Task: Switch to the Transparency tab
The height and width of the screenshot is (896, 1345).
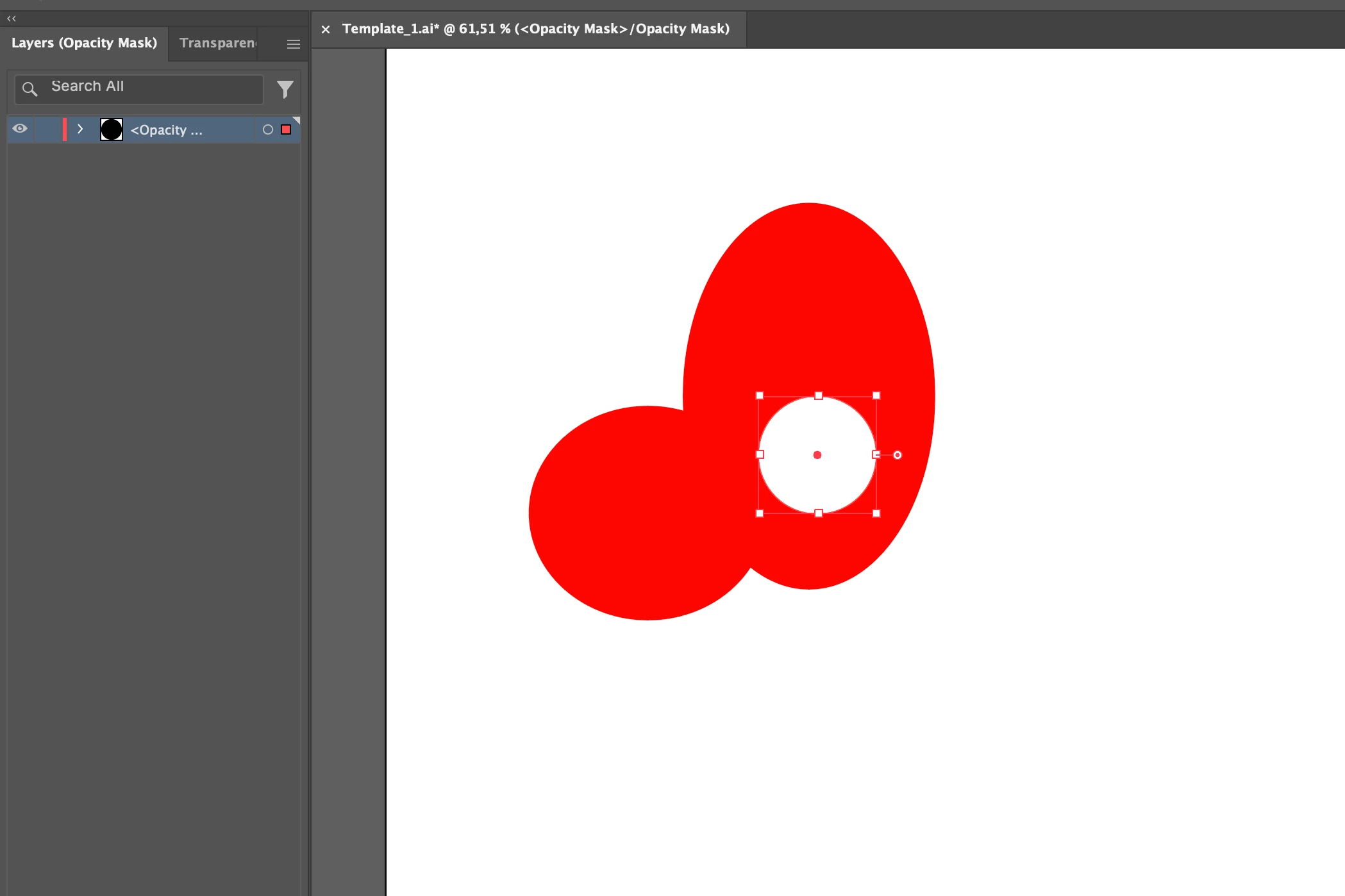Action: point(217,43)
